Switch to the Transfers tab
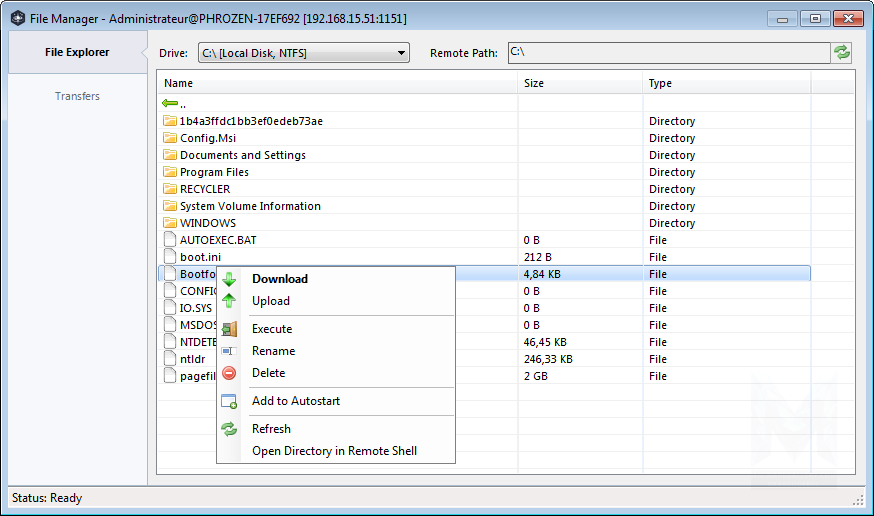Image resolution: width=874 pixels, height=516 pixels. [x=77, y=96]
